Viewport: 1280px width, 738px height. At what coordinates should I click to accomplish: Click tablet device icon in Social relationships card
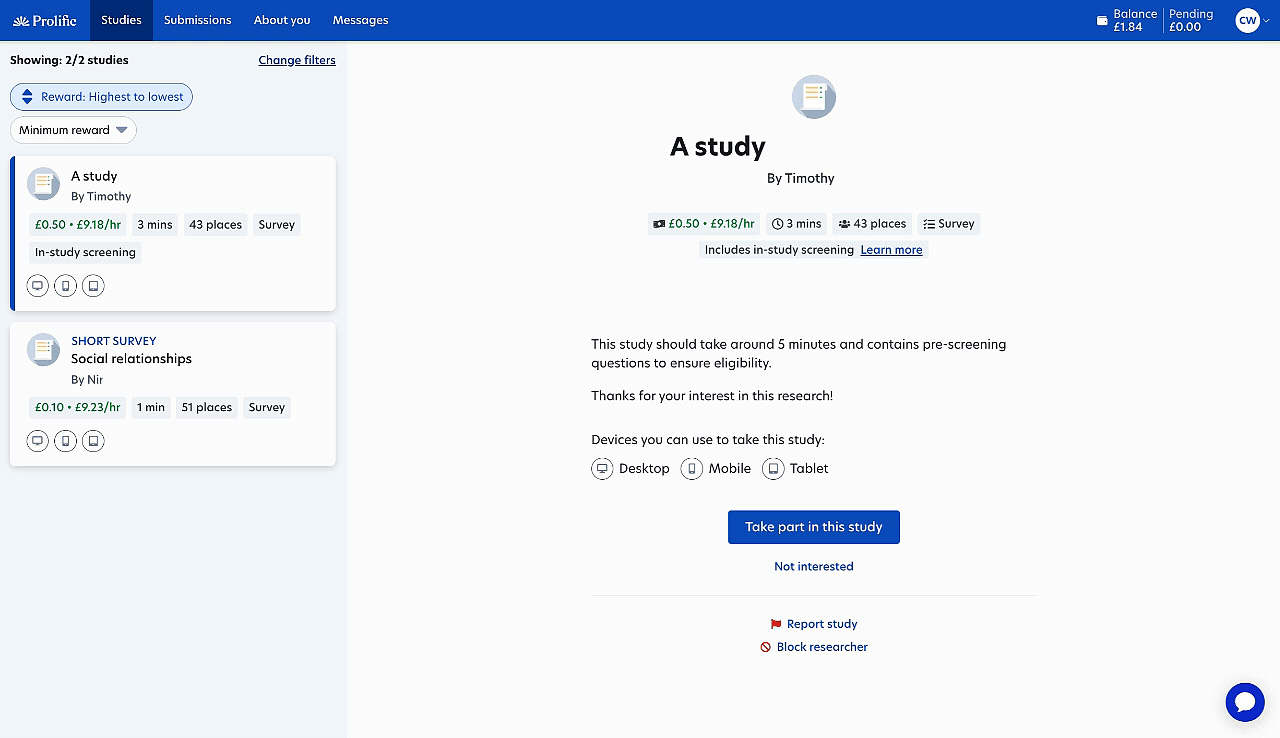[x=94, y=441]
